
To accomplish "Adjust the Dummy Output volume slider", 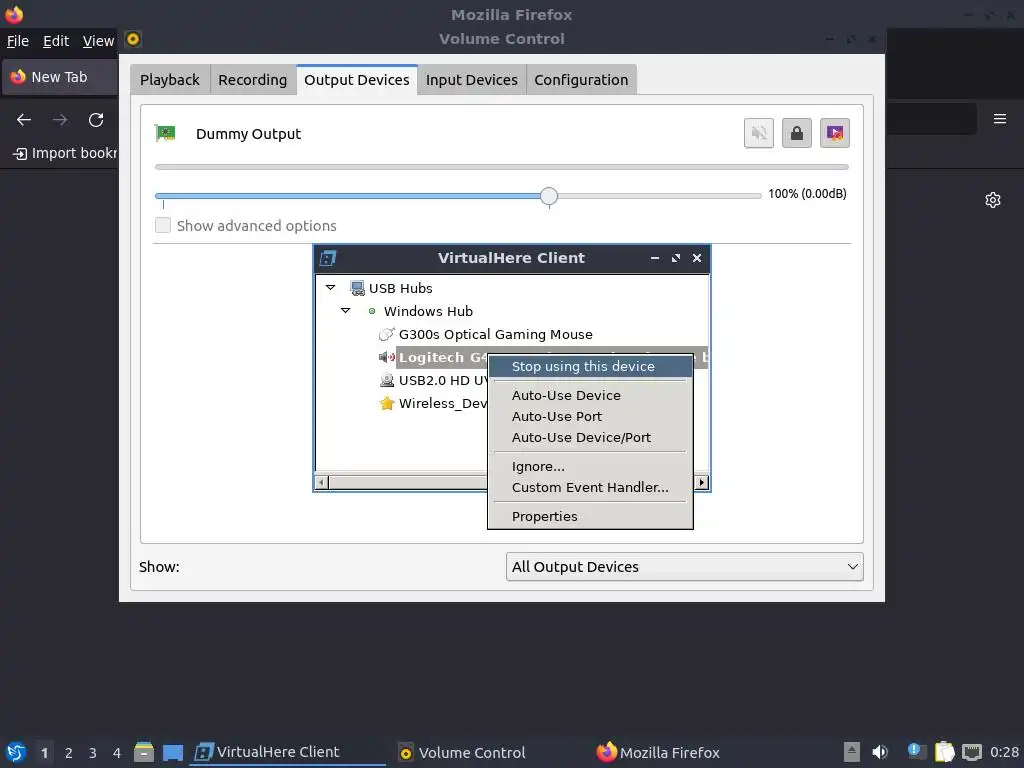I will (549, 196).
